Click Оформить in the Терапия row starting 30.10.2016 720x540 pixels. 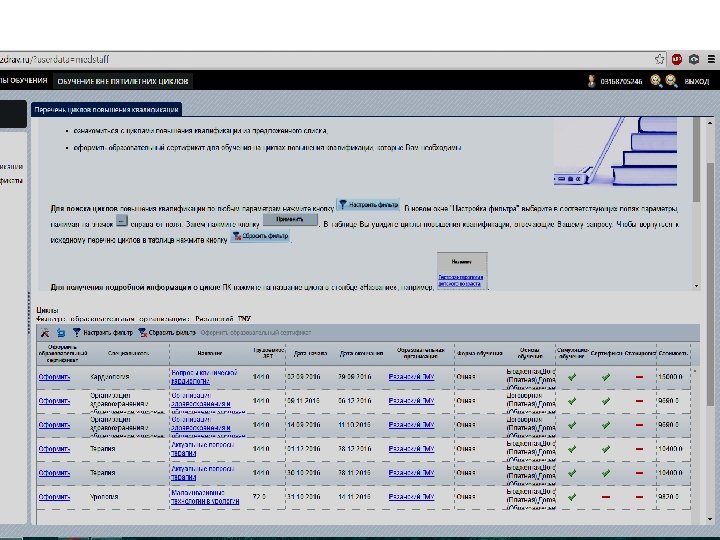(54, 473)
